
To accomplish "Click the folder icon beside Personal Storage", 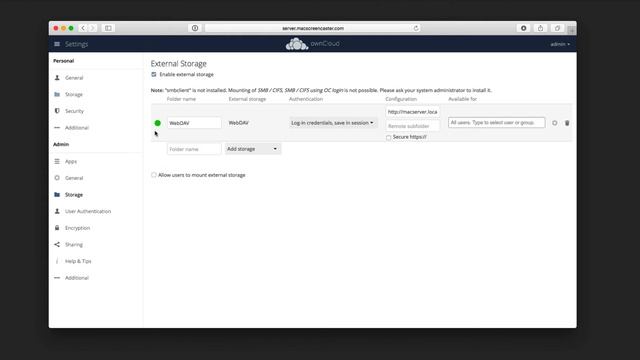I will click(57, 94).
